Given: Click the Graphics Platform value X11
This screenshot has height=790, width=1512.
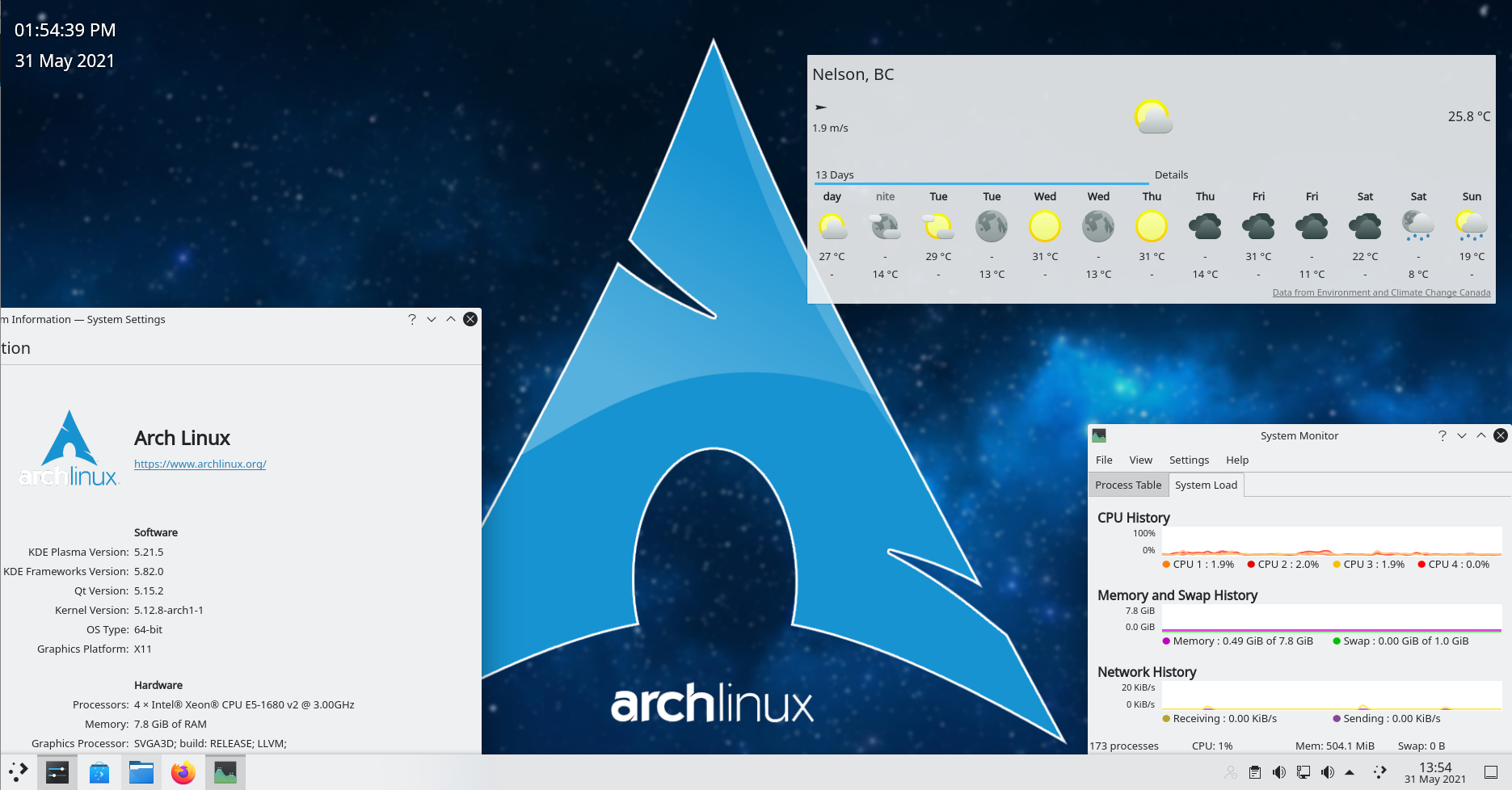Looking at the screenshot, I should [x=143, y=649].
